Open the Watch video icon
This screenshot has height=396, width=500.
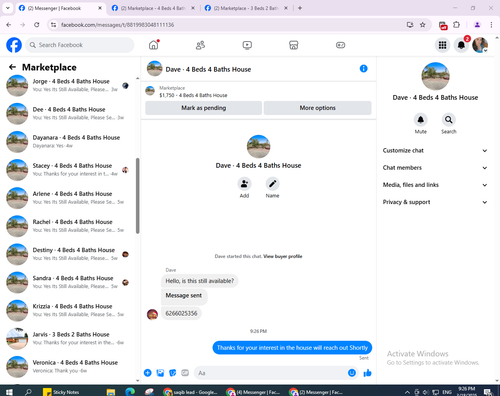(247, 45)
